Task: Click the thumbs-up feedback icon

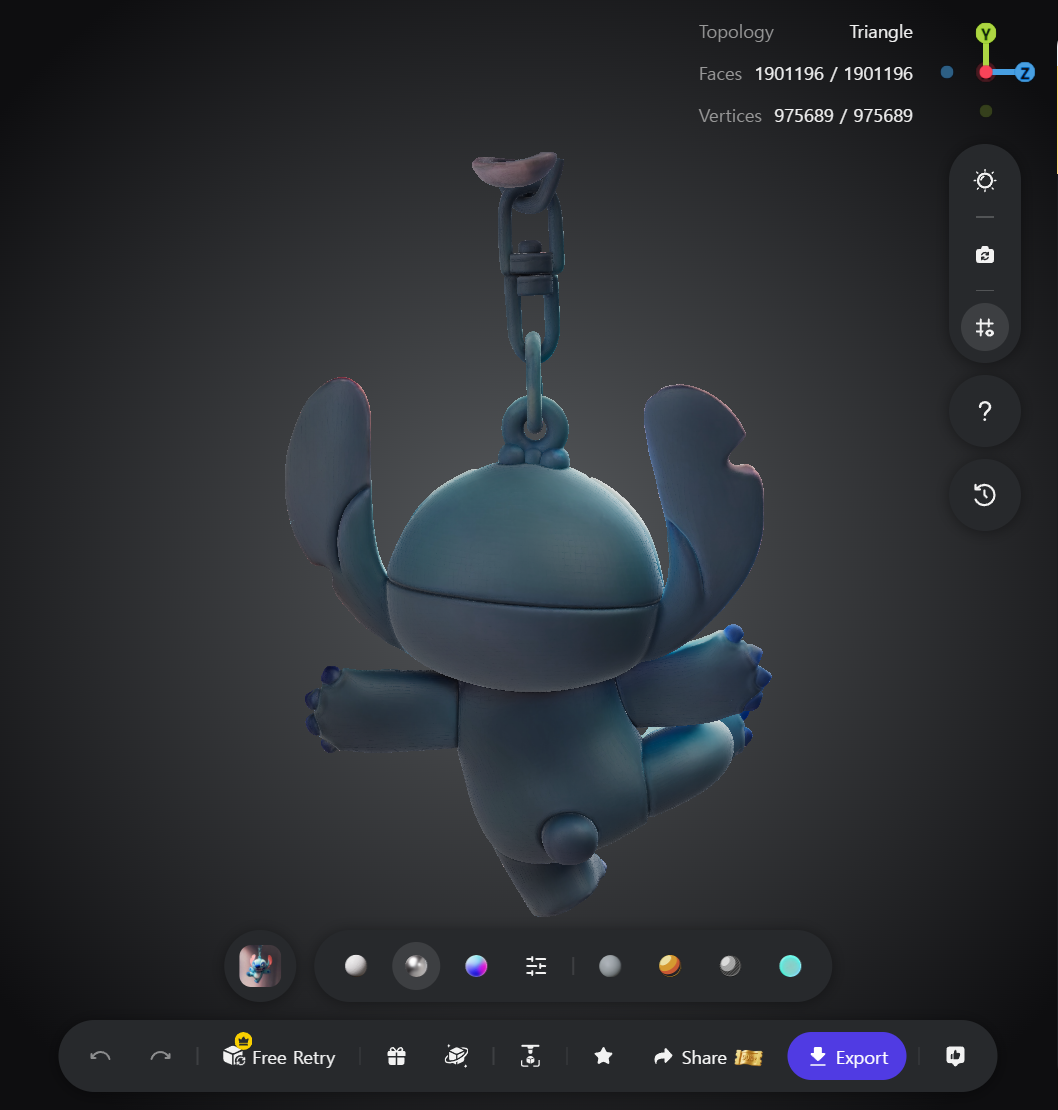Action: click(955, 1056)
